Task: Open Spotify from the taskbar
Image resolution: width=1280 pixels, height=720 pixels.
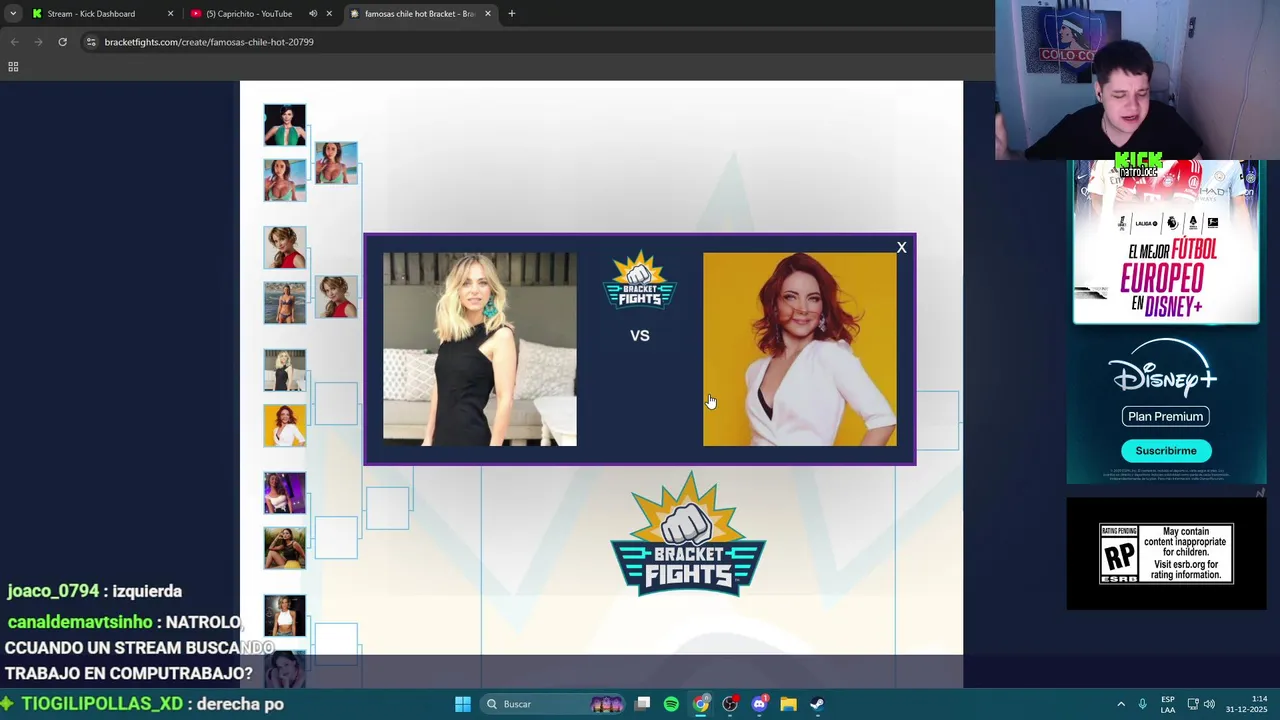Action: [x=671, y=704]
